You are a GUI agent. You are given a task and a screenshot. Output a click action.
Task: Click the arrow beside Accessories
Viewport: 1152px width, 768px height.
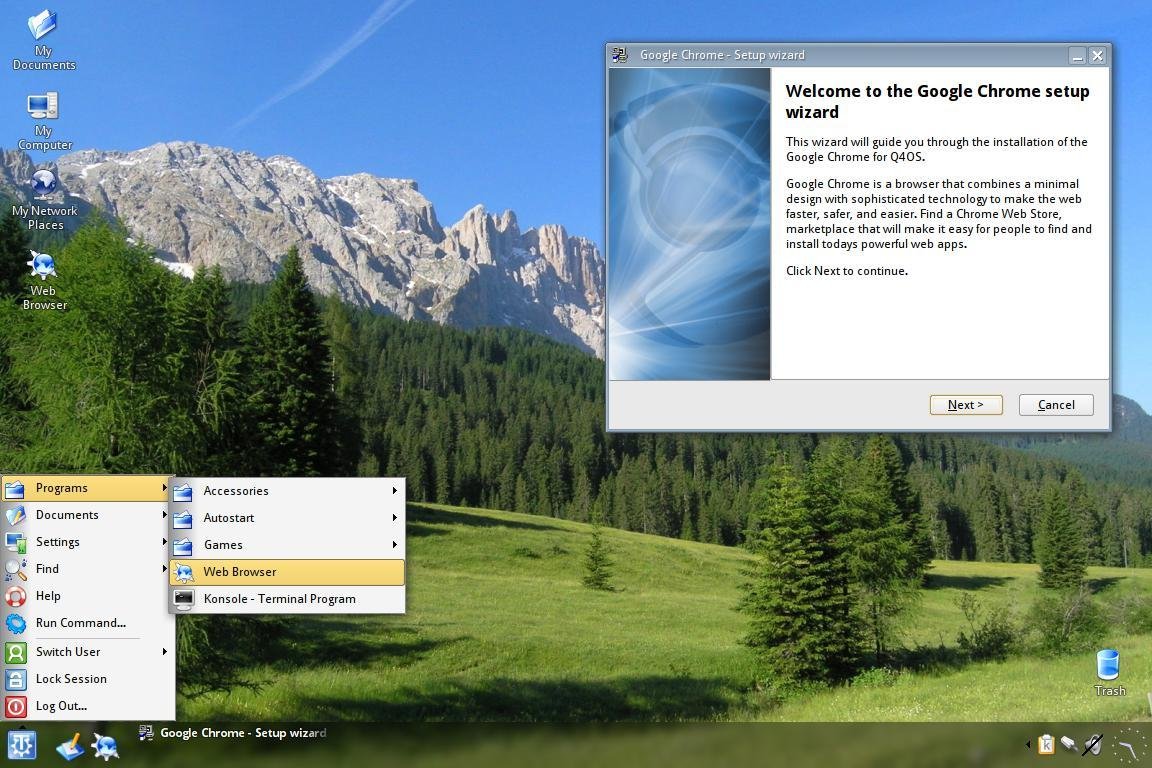(395, 491)
